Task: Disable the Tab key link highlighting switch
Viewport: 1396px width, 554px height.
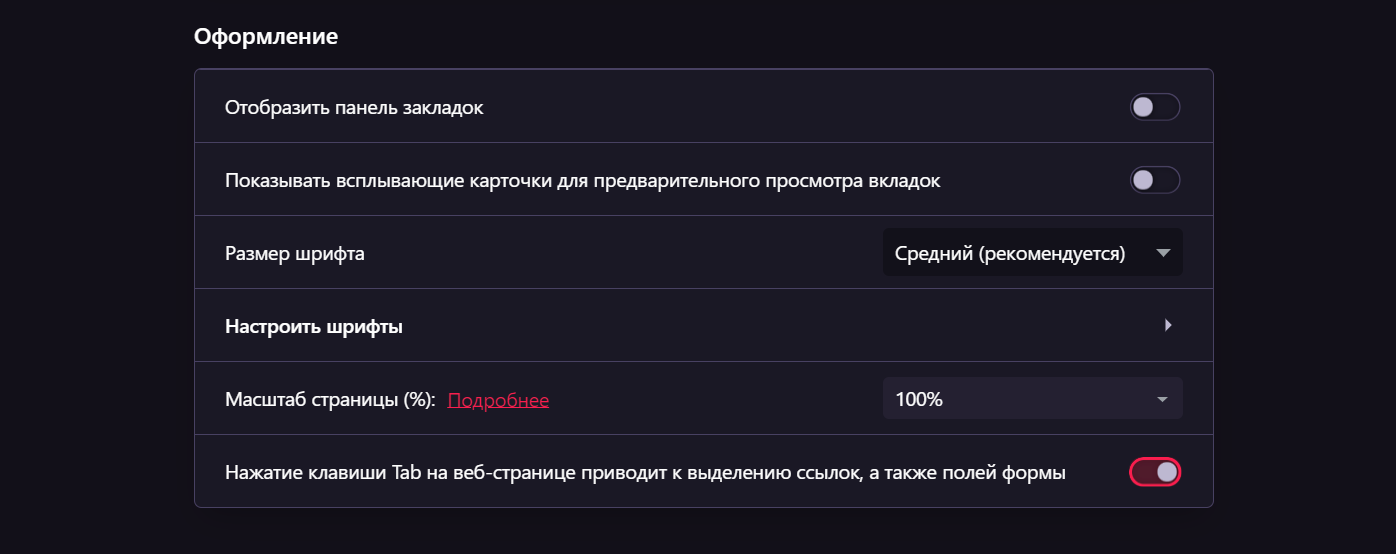Action: click(x=1155, y=472)
